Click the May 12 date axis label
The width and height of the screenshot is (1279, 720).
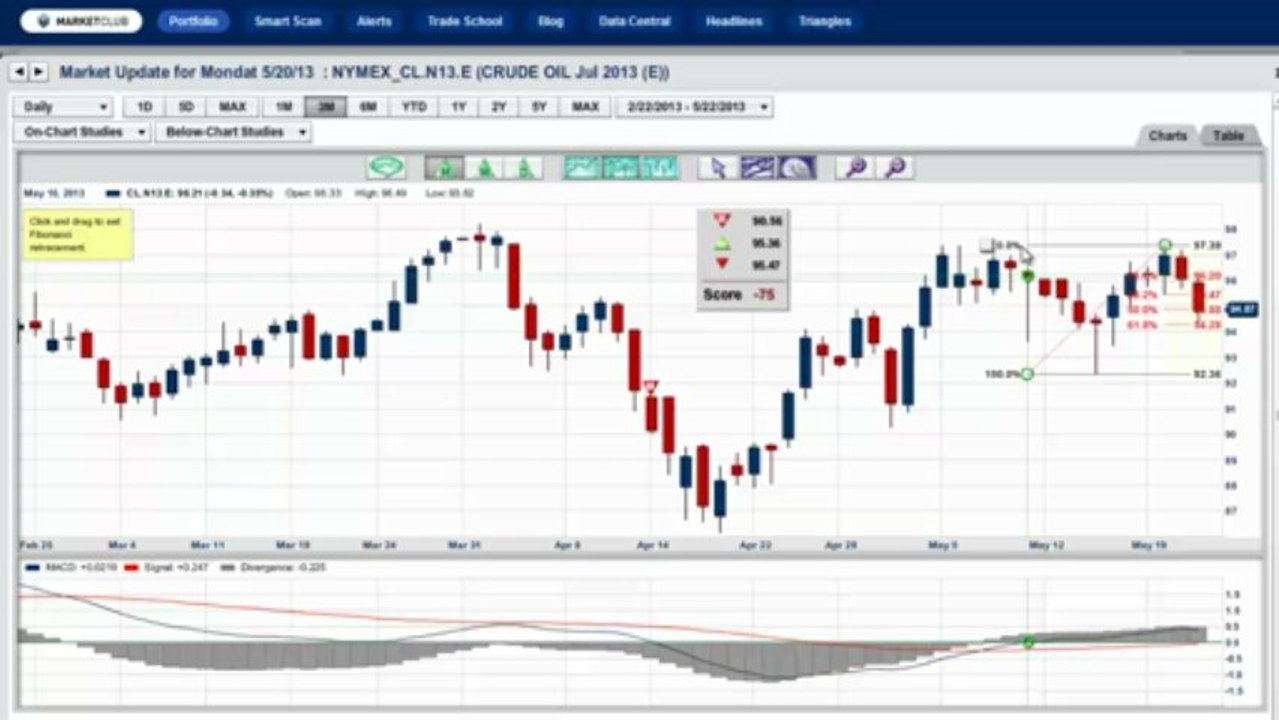click(x=1046, y=545)
